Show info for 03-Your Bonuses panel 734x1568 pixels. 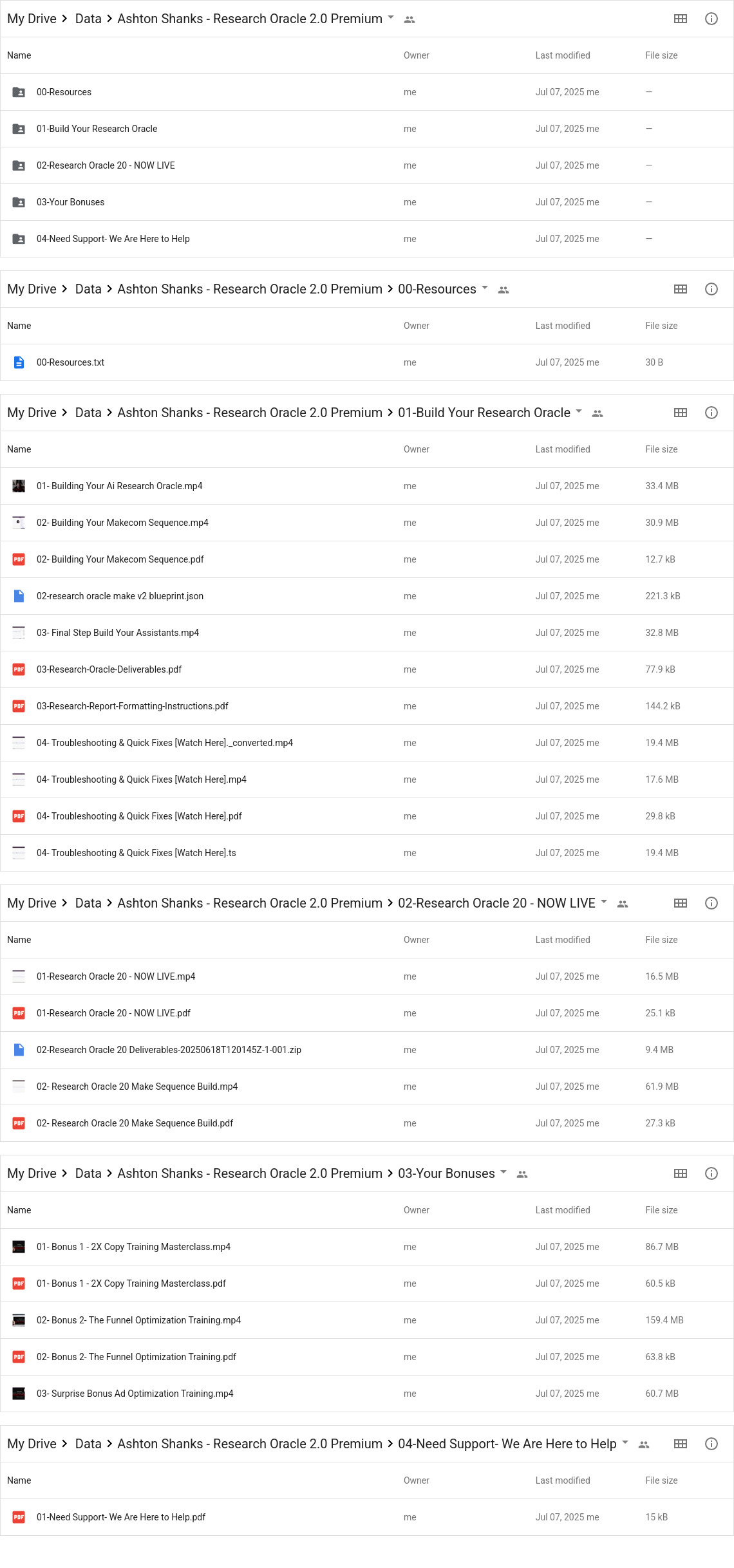point(711,1173)
